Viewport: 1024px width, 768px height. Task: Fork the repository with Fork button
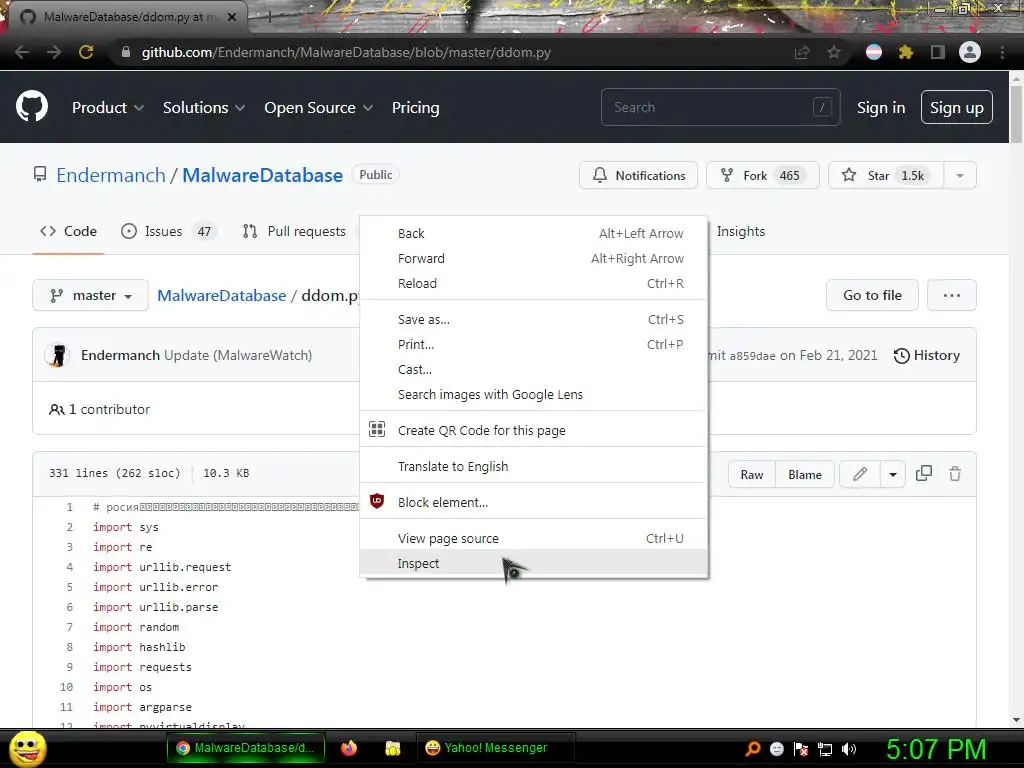pyautogui.click(x=762, y=175)
